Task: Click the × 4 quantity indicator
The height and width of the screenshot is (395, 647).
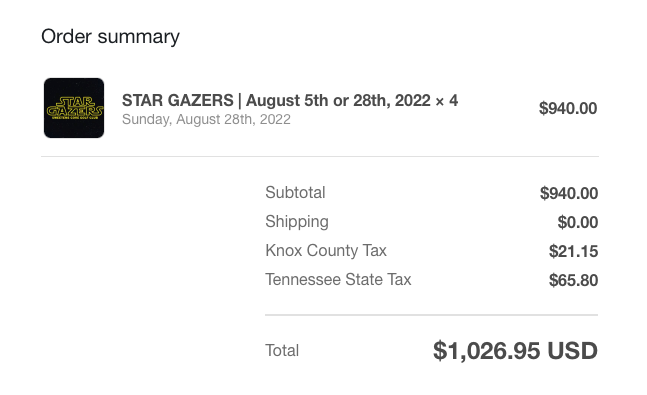Action: click(446, 100)
